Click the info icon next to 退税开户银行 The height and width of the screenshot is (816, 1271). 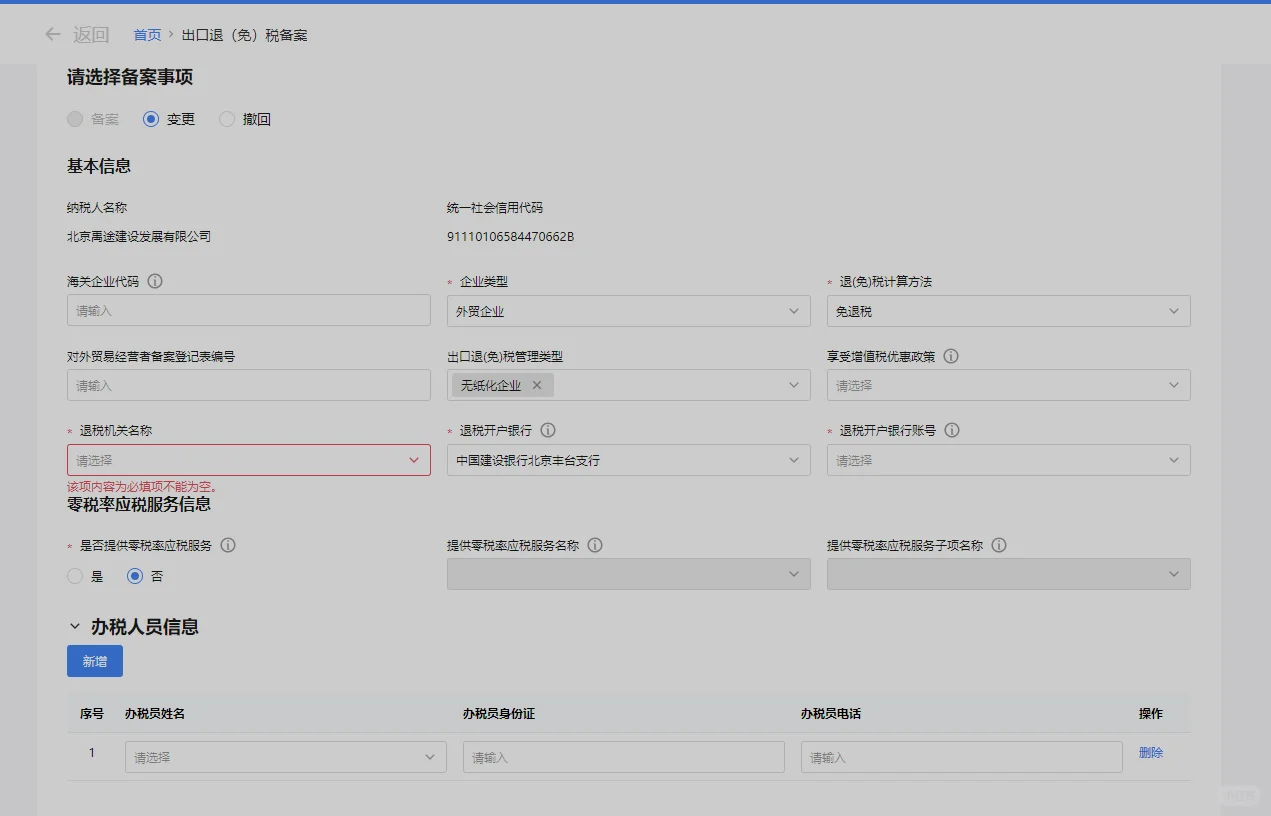coord(547,430)
